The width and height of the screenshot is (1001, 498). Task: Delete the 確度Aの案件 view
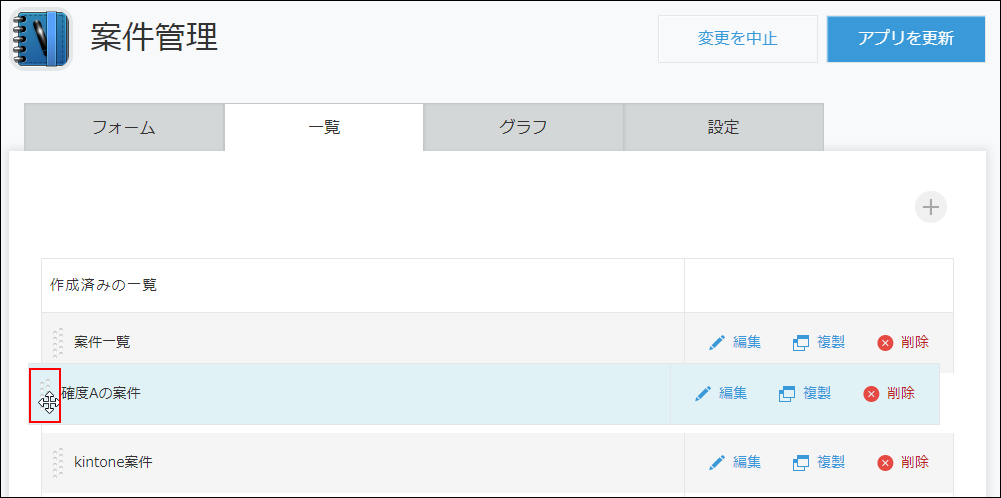[889, 393]
